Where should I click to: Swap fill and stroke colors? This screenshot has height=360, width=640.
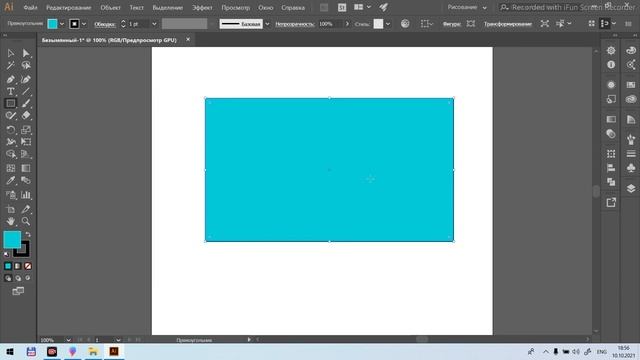28,235
